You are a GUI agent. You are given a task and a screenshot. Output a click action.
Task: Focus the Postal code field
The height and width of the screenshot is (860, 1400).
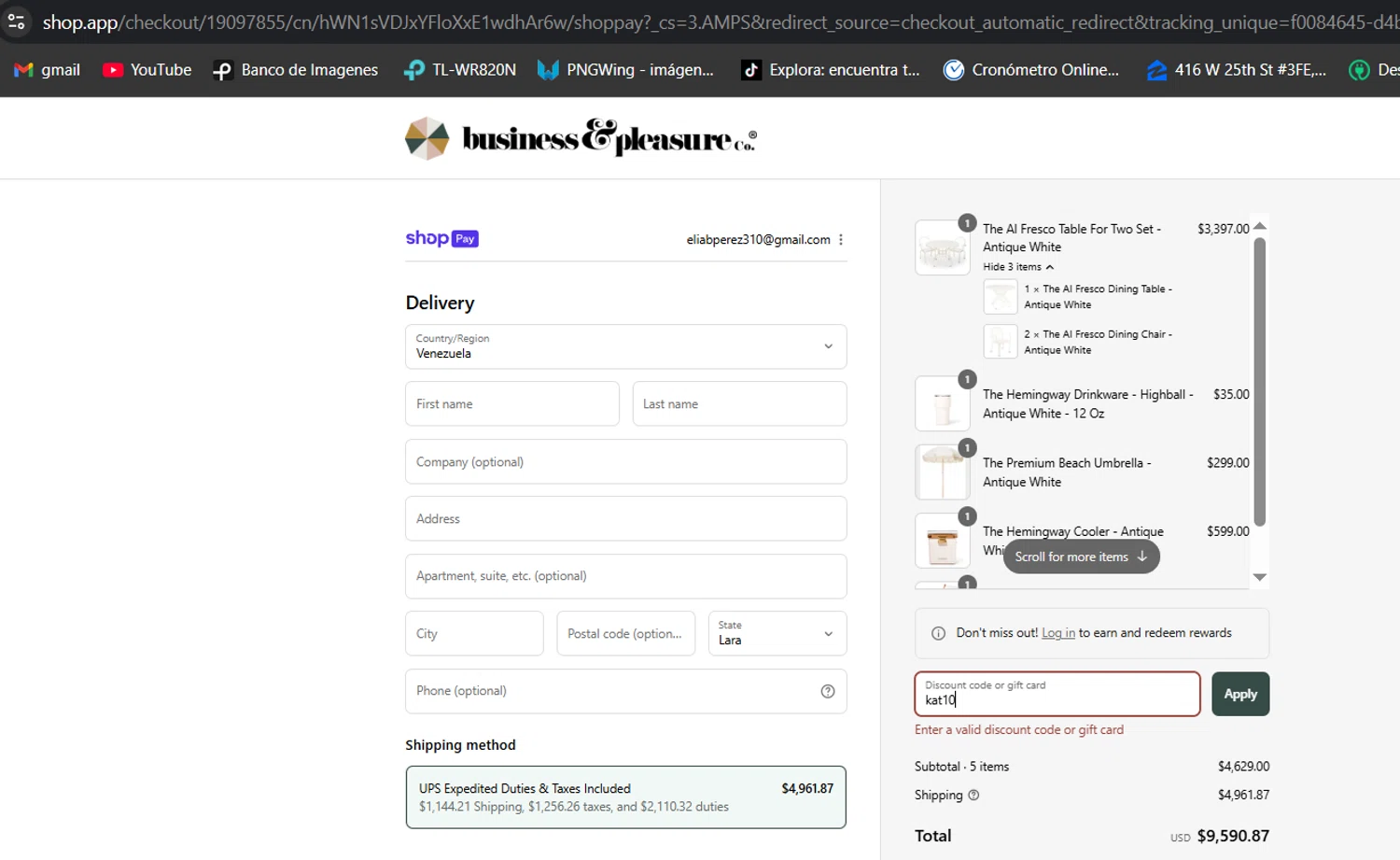click(x=626, y=633)
